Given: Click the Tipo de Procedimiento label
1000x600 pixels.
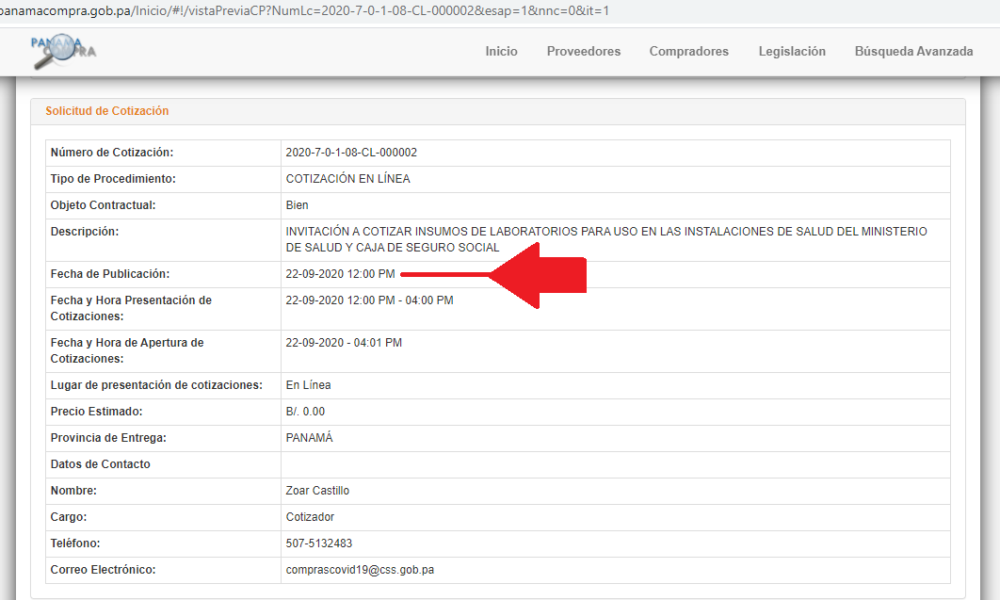Looking at the screenshot, I should tap(114, 179).
